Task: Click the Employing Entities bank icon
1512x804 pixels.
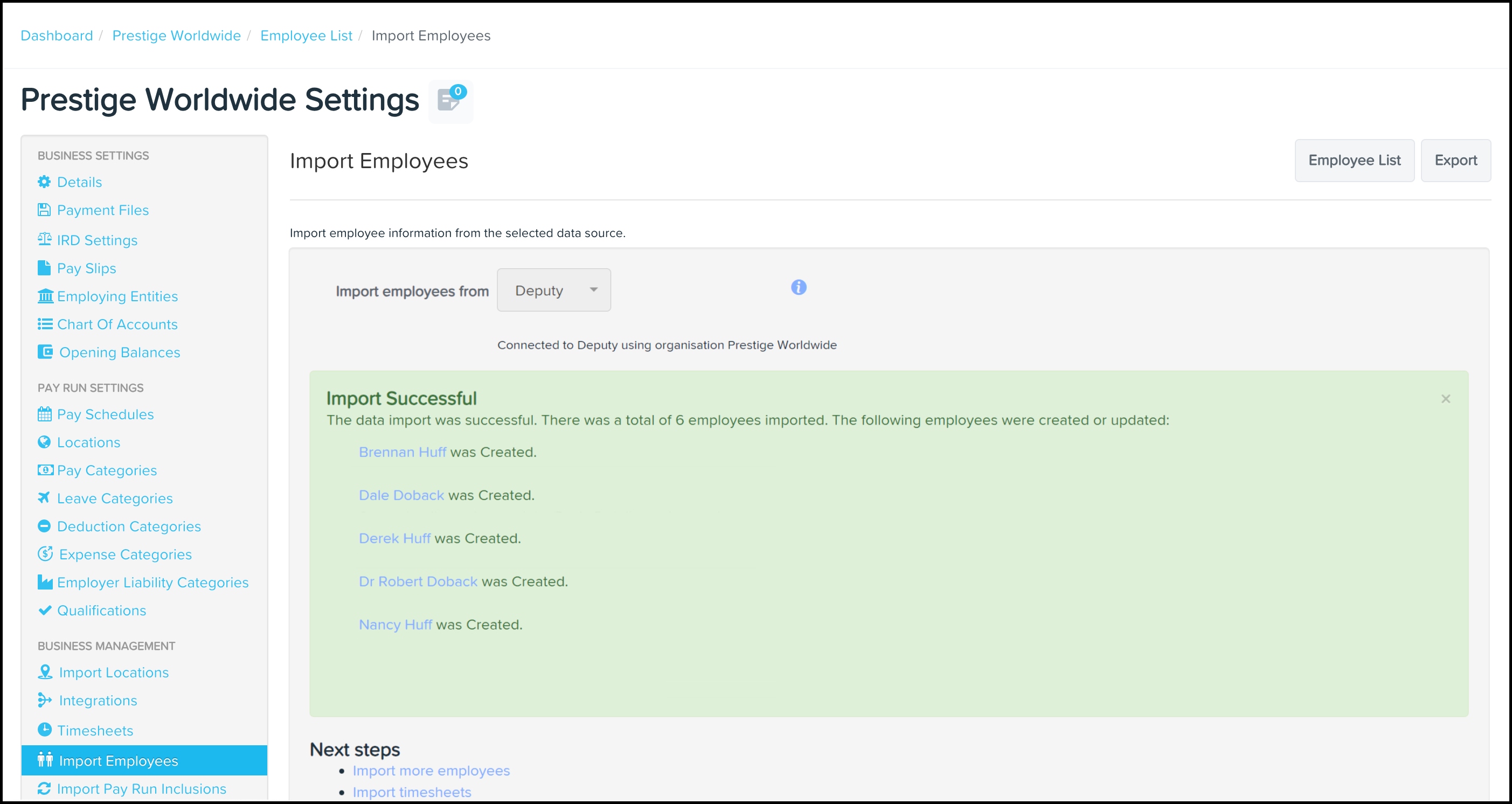Action: [x=45, y=296]
